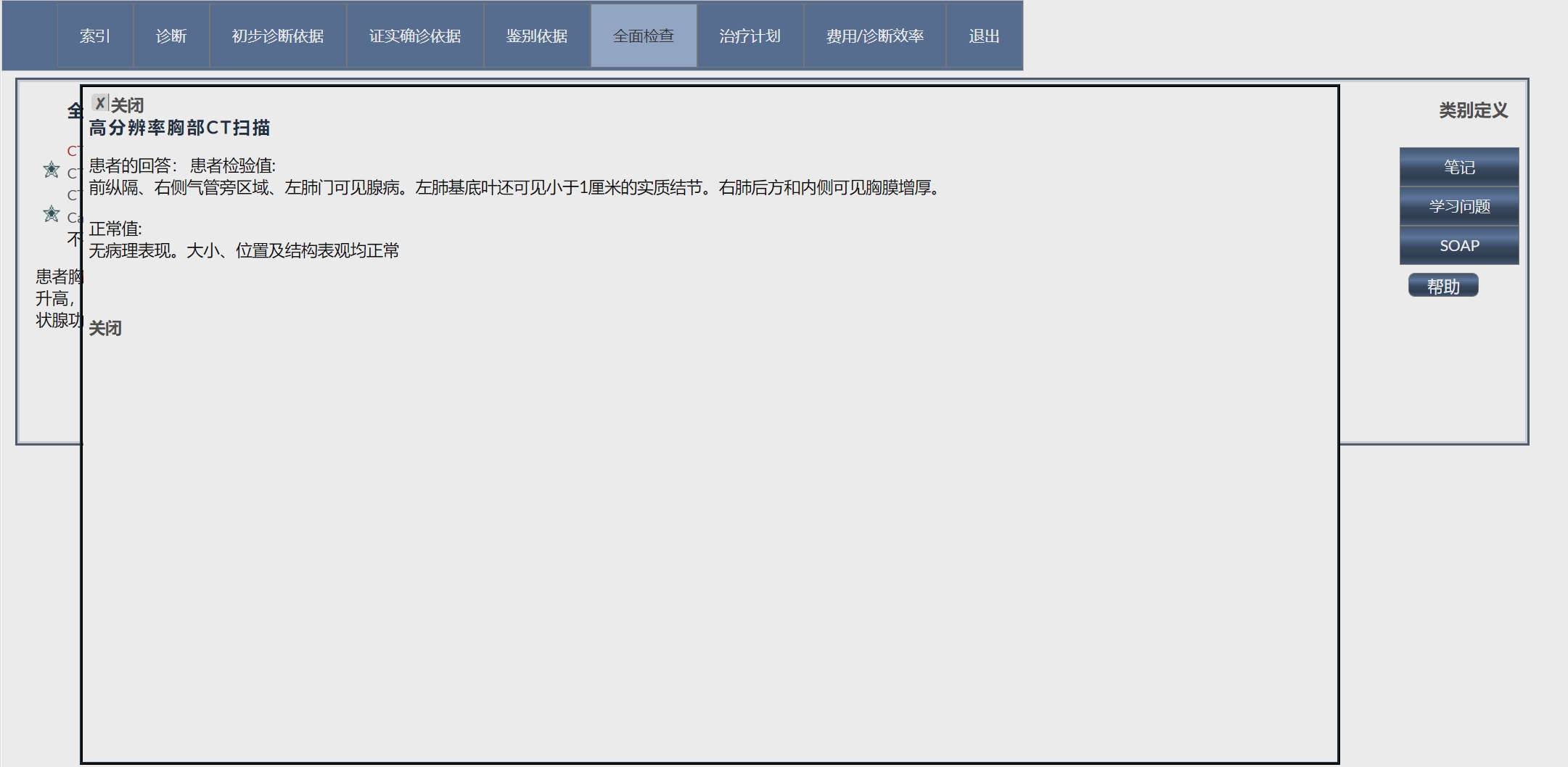
Task: Click the 患者的回答 label
Action: [x=133, y=165]
